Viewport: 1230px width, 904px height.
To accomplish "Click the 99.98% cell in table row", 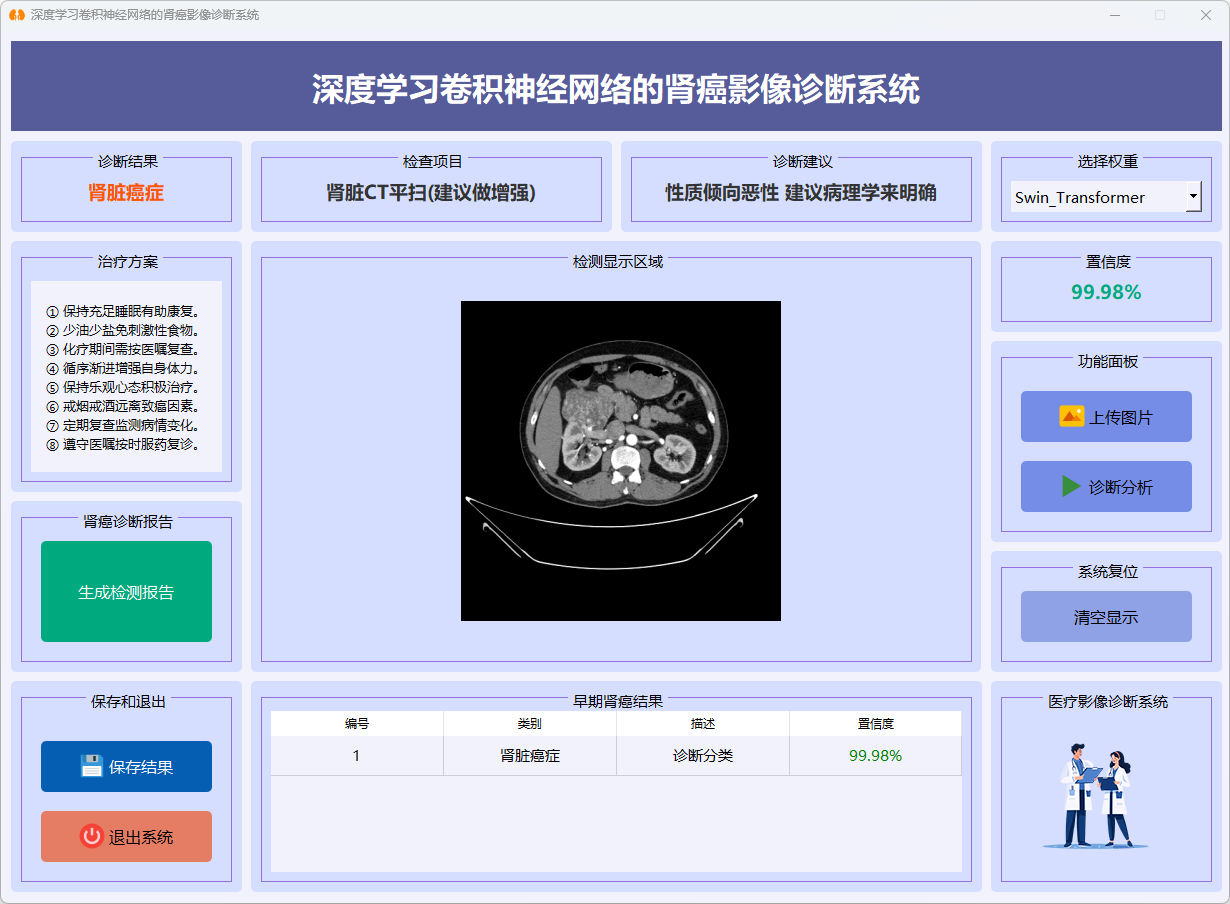I will 875,756.
